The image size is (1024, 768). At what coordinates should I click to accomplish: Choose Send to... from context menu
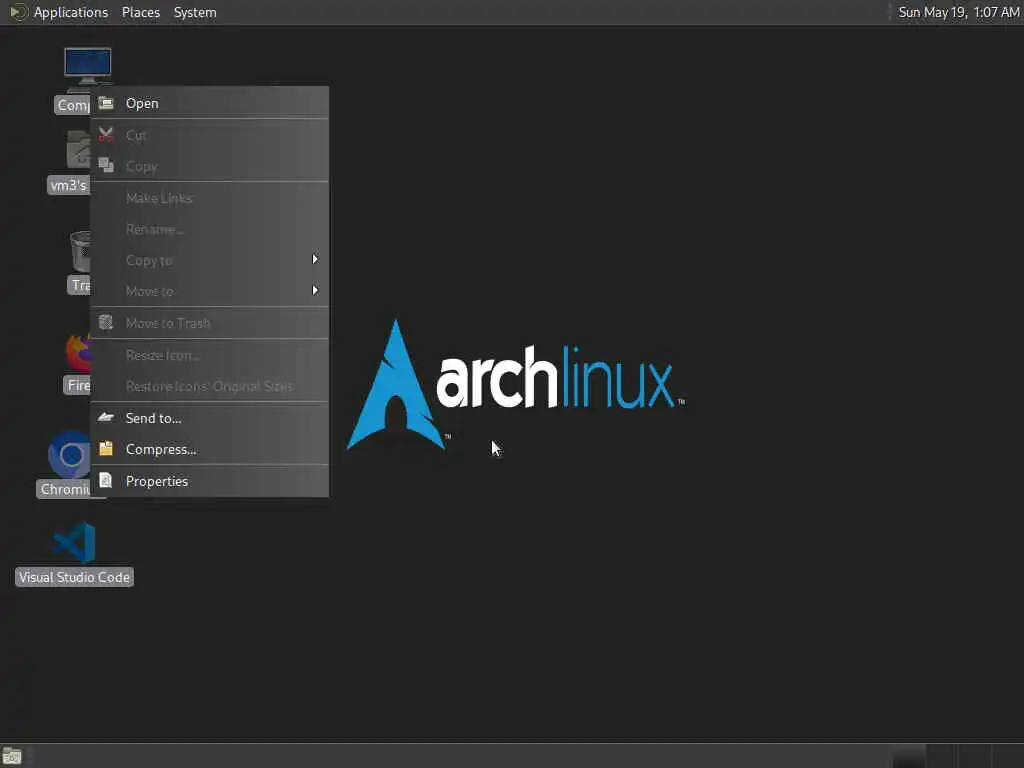point(210,418)
